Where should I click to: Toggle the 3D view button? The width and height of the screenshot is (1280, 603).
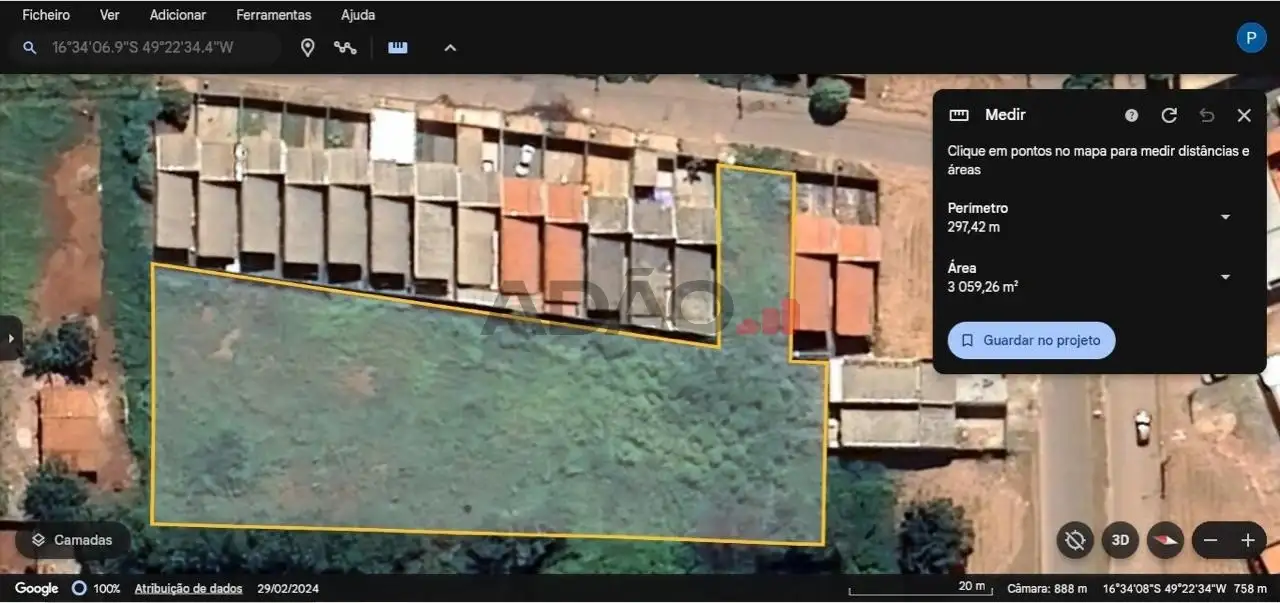(x=1120, y=540)
